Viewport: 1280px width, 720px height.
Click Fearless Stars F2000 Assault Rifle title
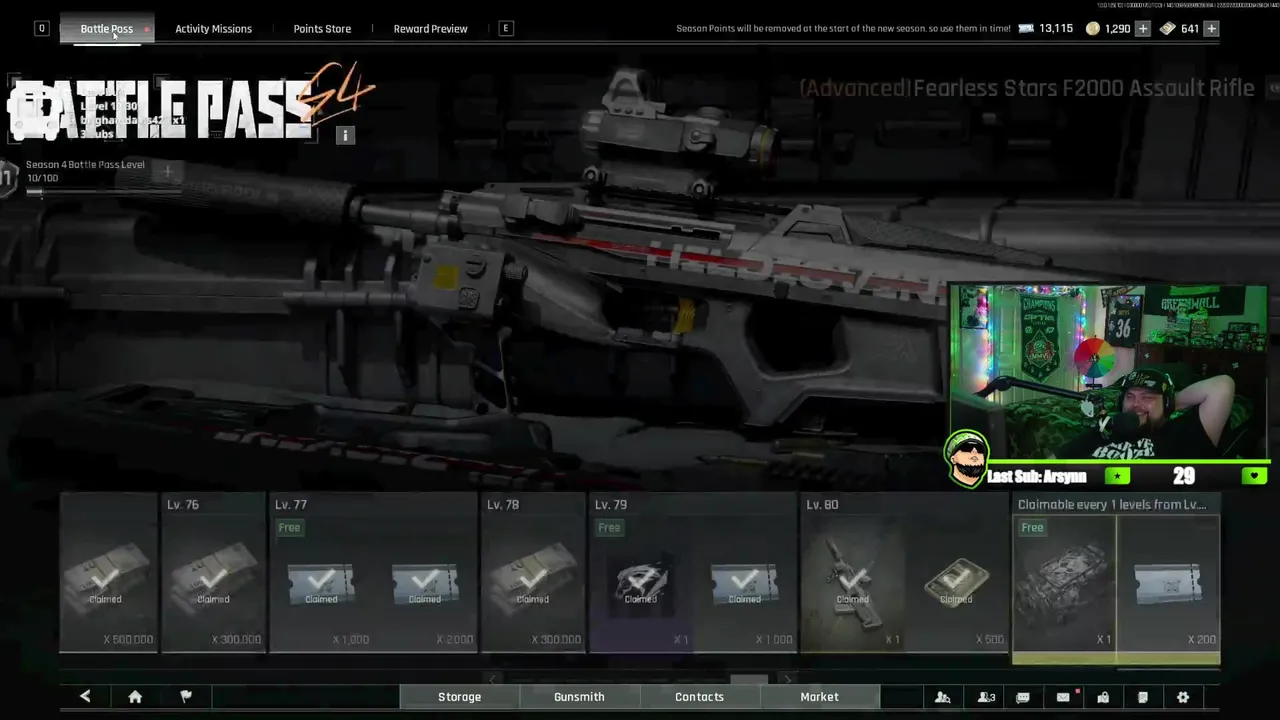1027,88
